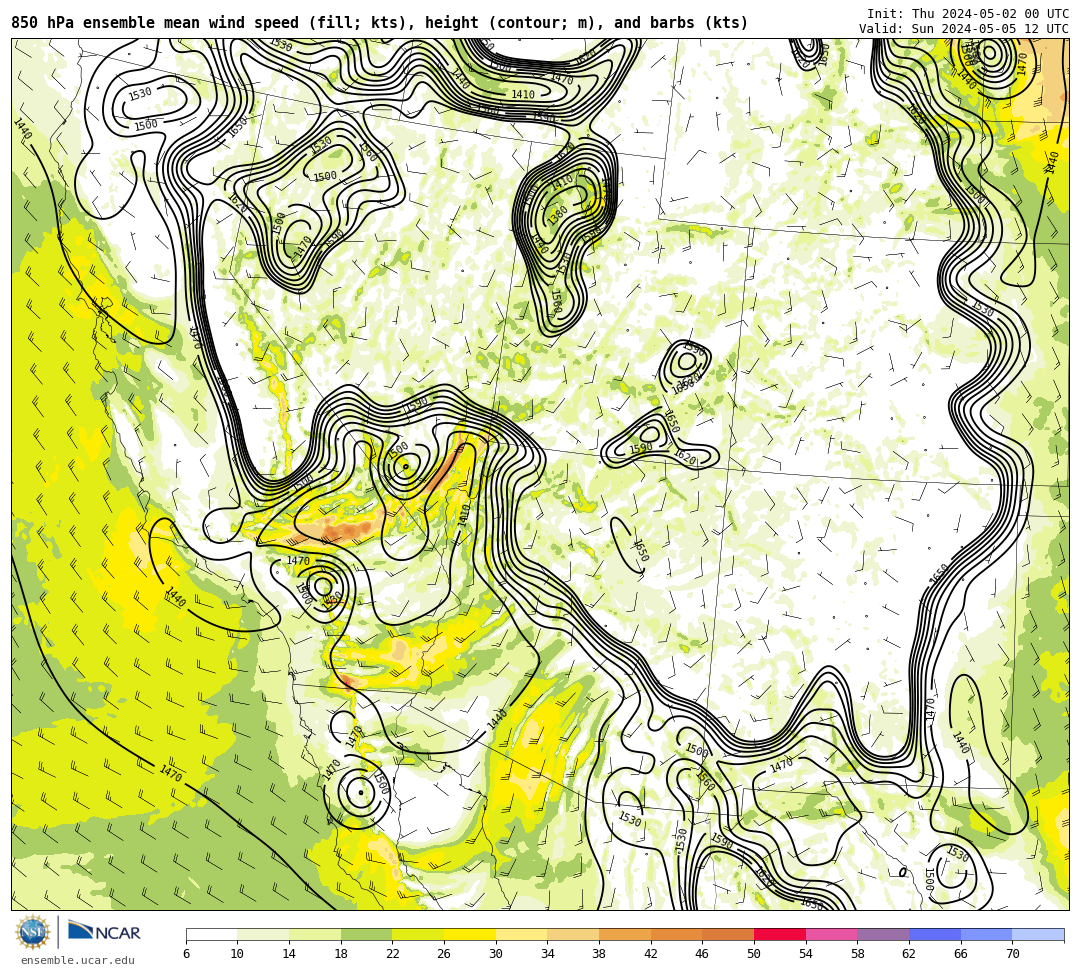Click the 1380 height contour label
Image resolution: width=1080 pixels, height=973 pixels.
[557, 216]
